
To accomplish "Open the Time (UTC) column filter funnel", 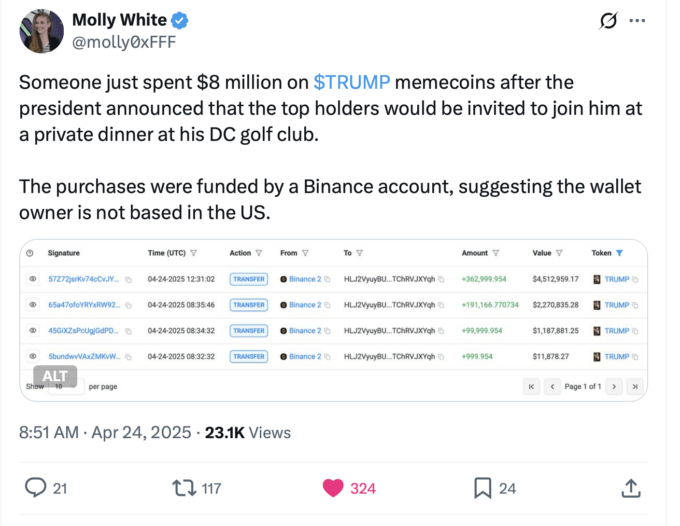I will 193,253.
